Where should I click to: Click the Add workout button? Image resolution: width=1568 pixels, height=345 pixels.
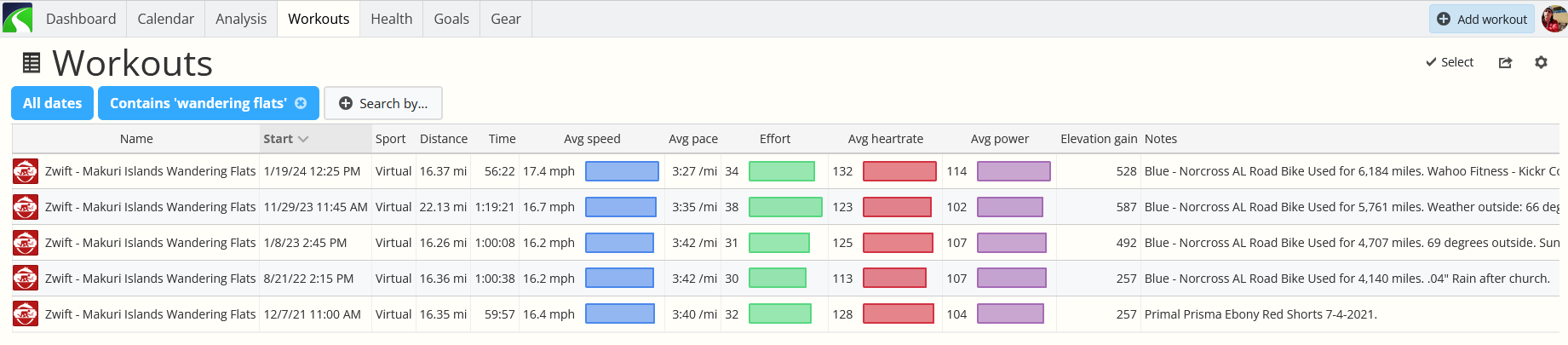(1482, 19)
